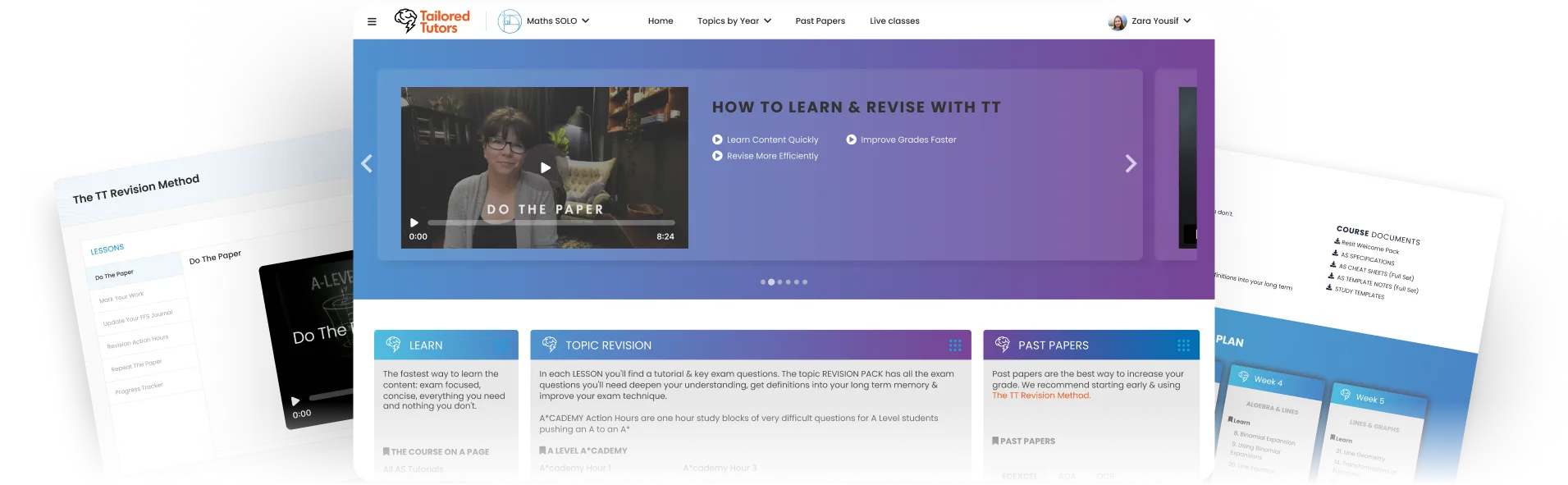Click THE COURSE ON A PAGE heading
This screenshot has height=485, width=1568.
pyautogui.click(x=436, y=452)
